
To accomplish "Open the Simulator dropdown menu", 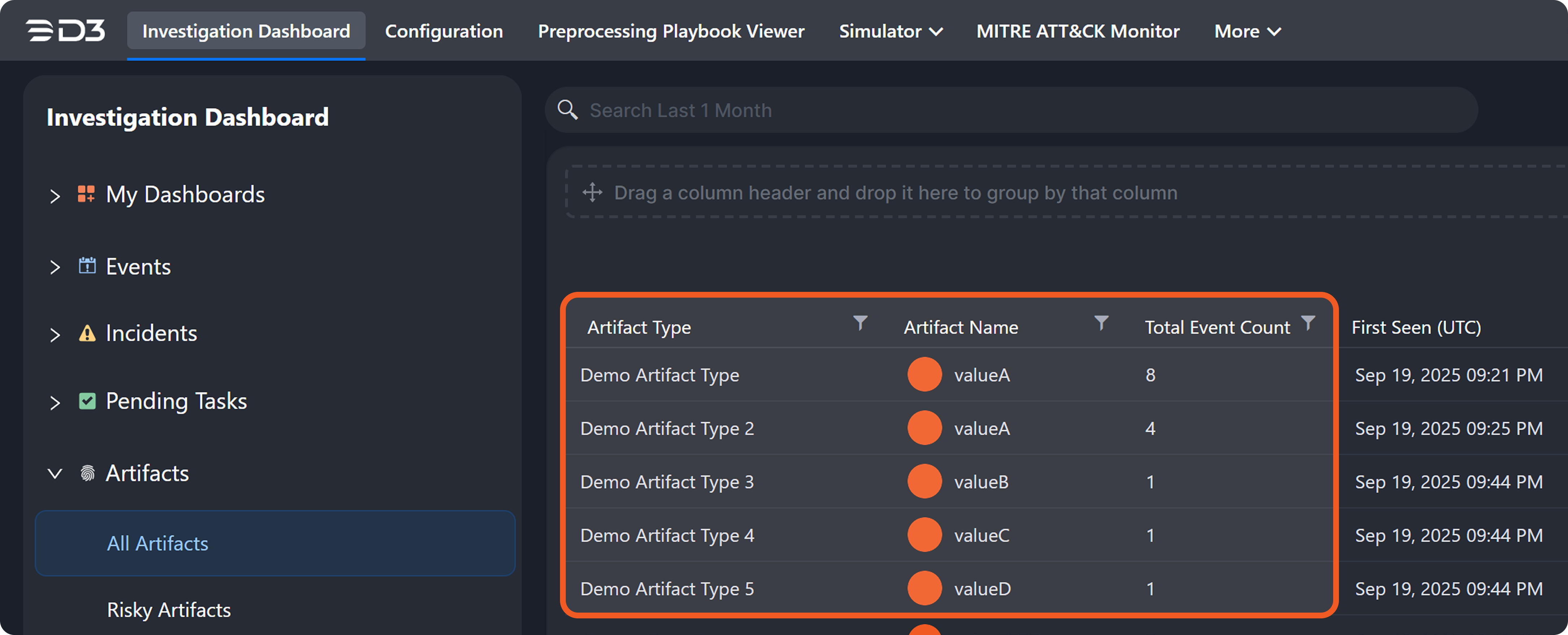I will (x=890, y=31).
